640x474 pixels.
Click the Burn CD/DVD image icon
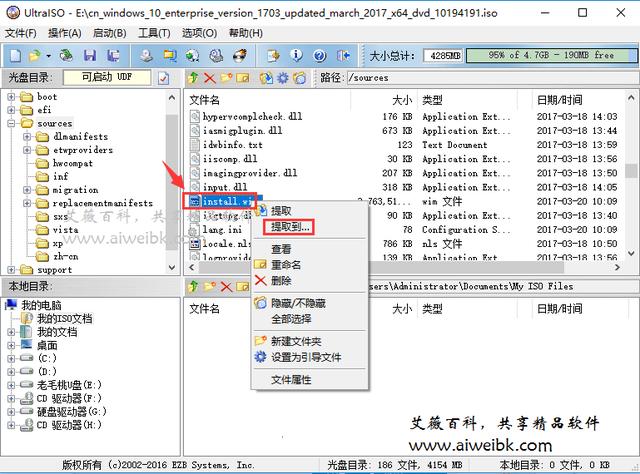pos(240,56)
